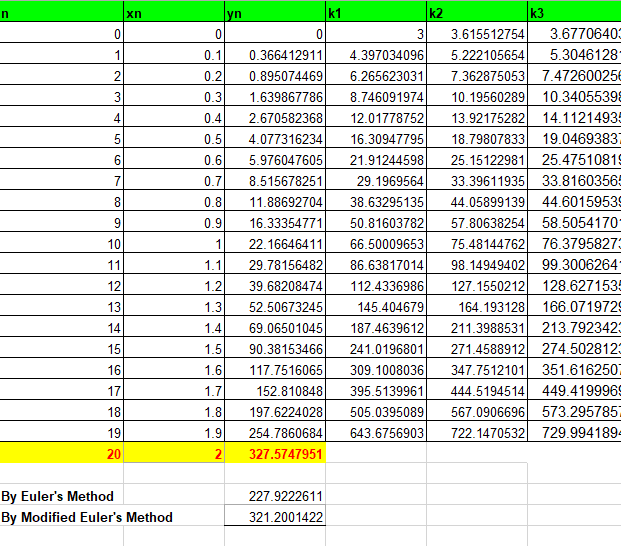Viewport: 621px width, 546px height.
Task: Select the red '20' cell in yellow row
Action: [63, 453]
